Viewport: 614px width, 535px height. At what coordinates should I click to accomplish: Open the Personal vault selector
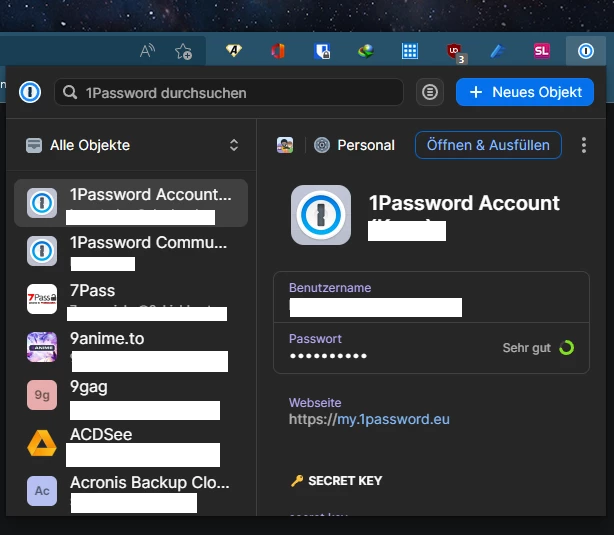[354, 145]
